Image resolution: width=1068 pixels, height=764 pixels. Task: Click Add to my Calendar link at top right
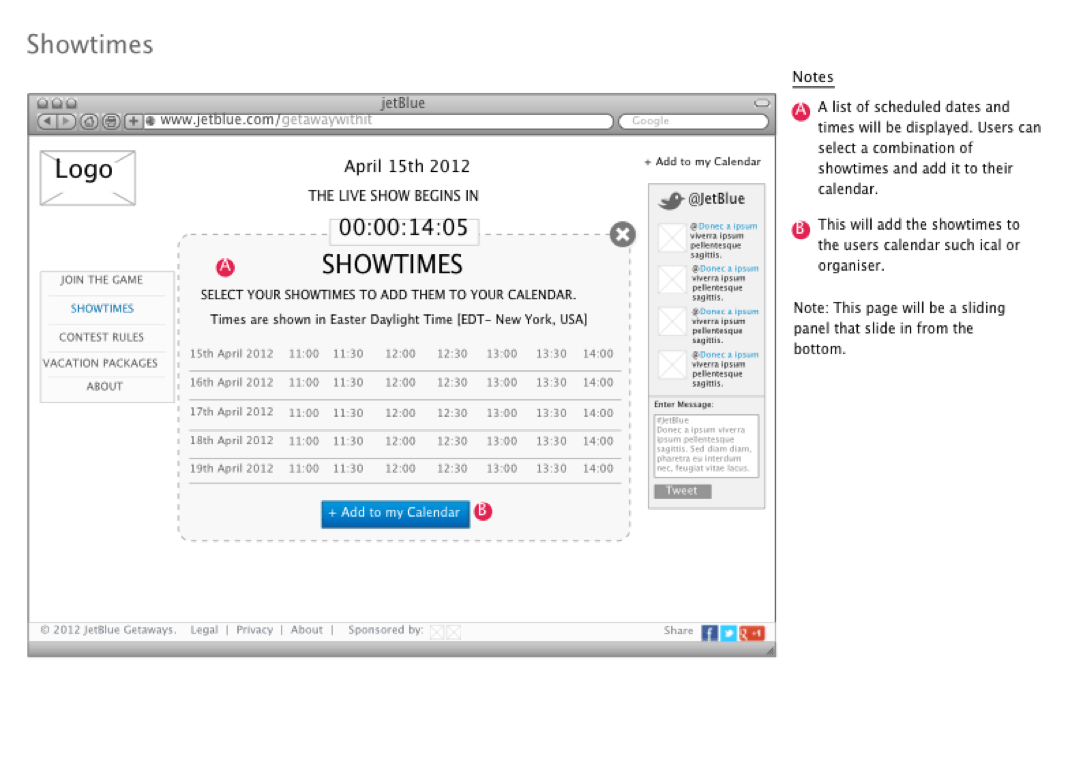click(x=702, y=161)
